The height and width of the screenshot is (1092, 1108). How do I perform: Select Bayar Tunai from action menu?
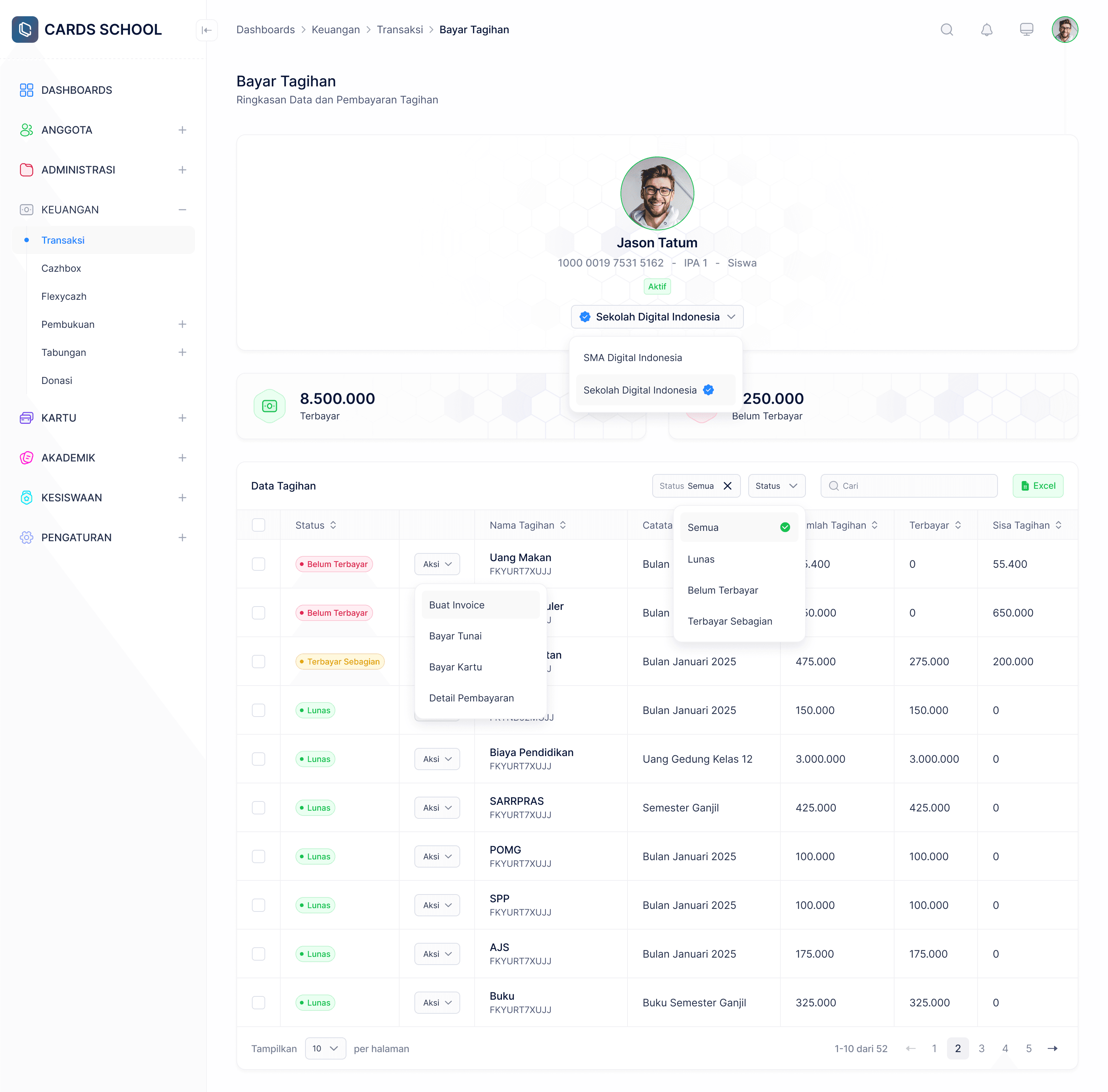(455, 636)
